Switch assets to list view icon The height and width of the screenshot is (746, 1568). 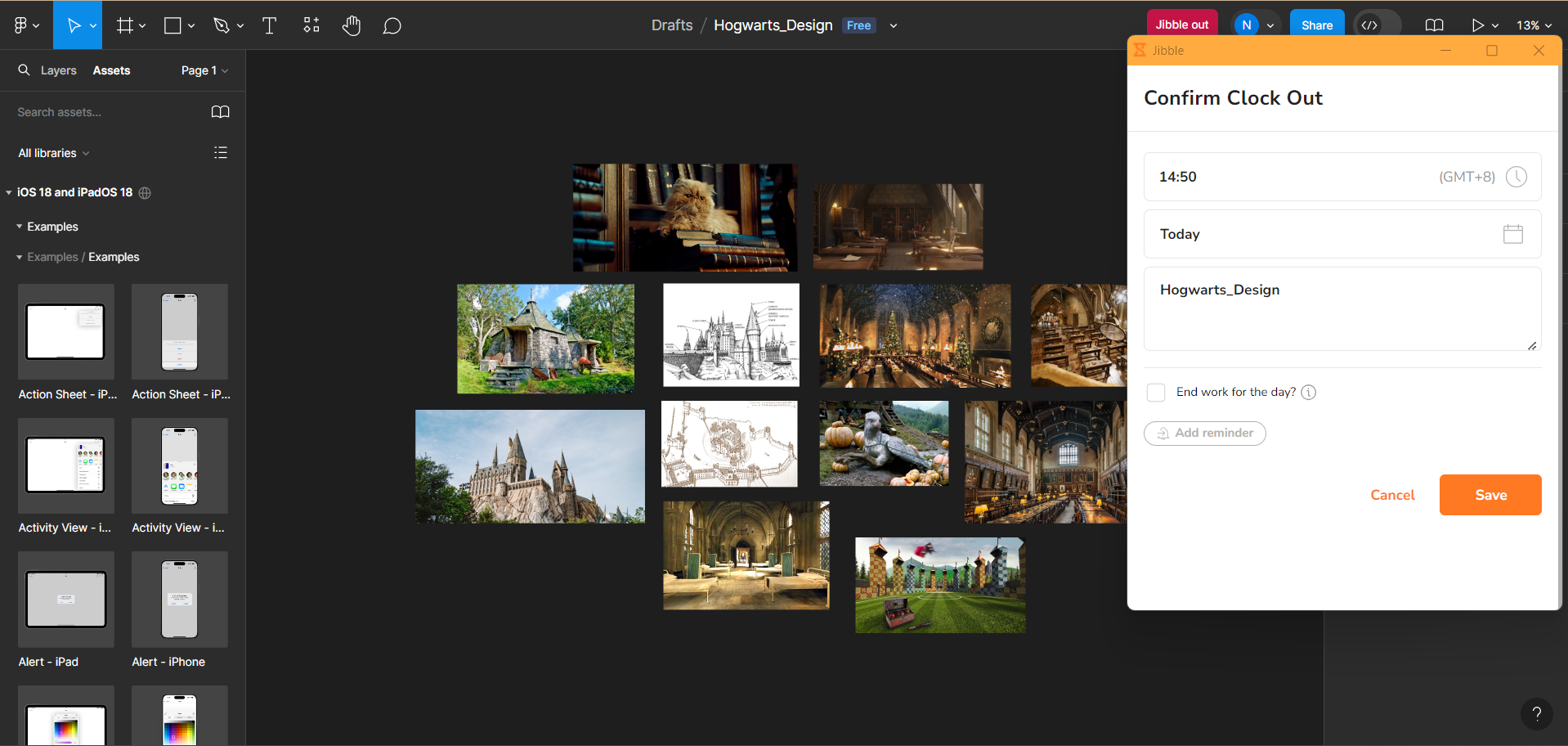[x=220, y=153]
